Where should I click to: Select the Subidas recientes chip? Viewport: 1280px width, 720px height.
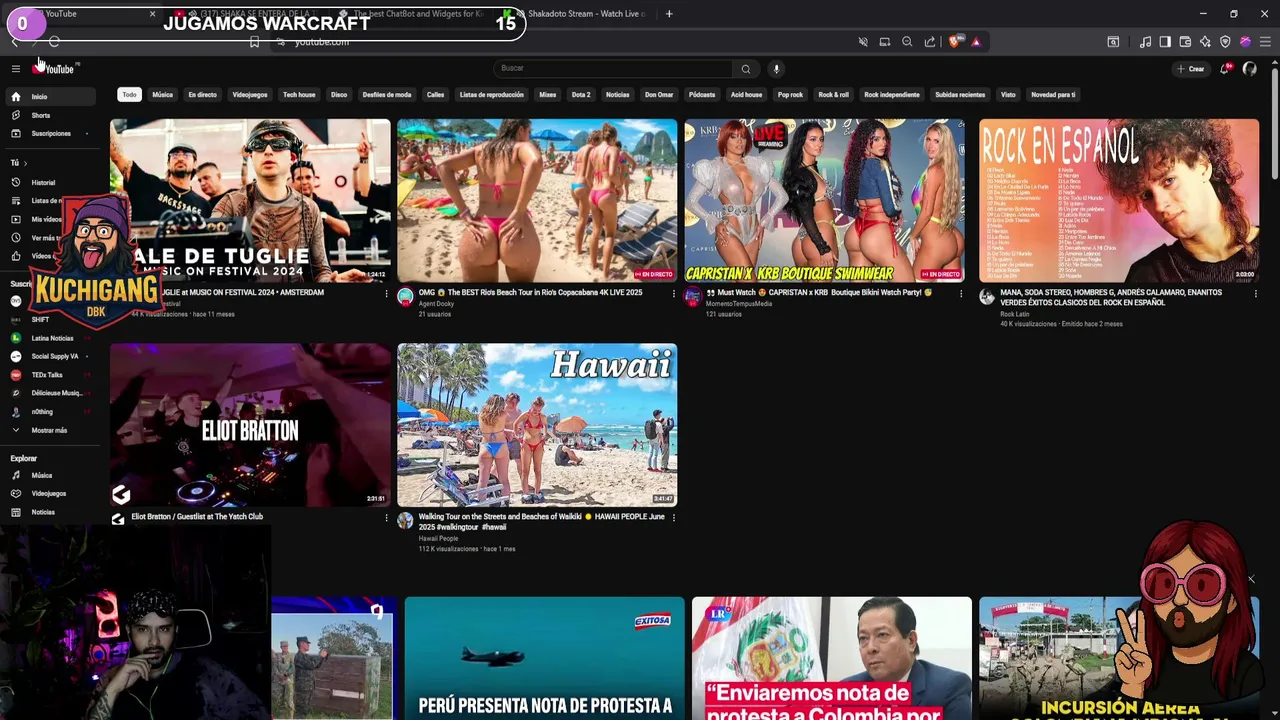[960, 95]
